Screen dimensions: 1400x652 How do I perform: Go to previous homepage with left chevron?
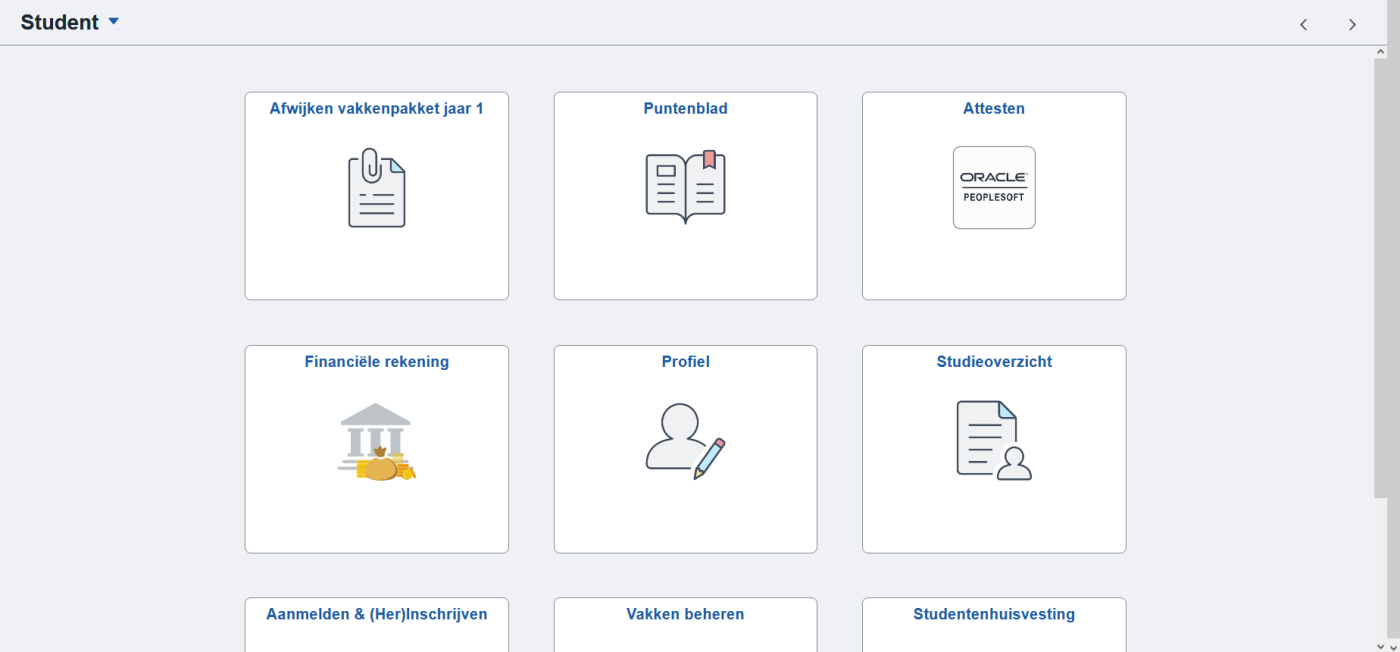(1303, 24)
